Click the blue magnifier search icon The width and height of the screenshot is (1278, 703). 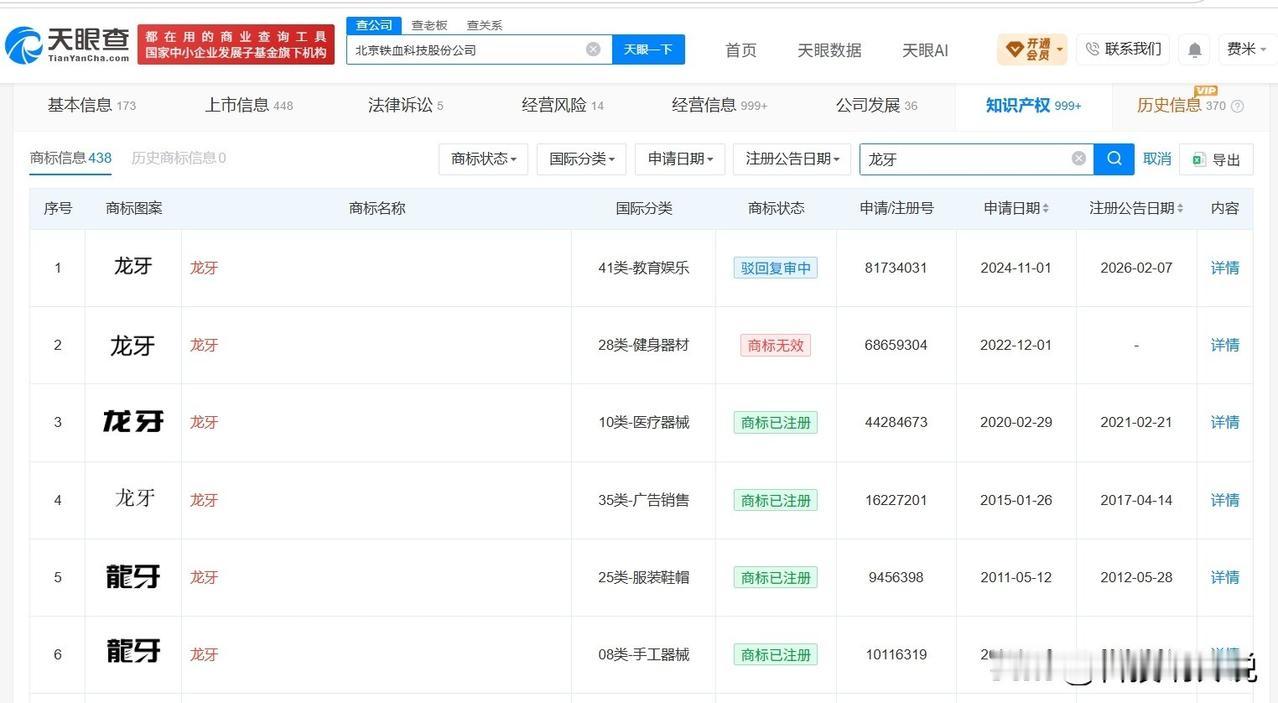coord(1114,158)
